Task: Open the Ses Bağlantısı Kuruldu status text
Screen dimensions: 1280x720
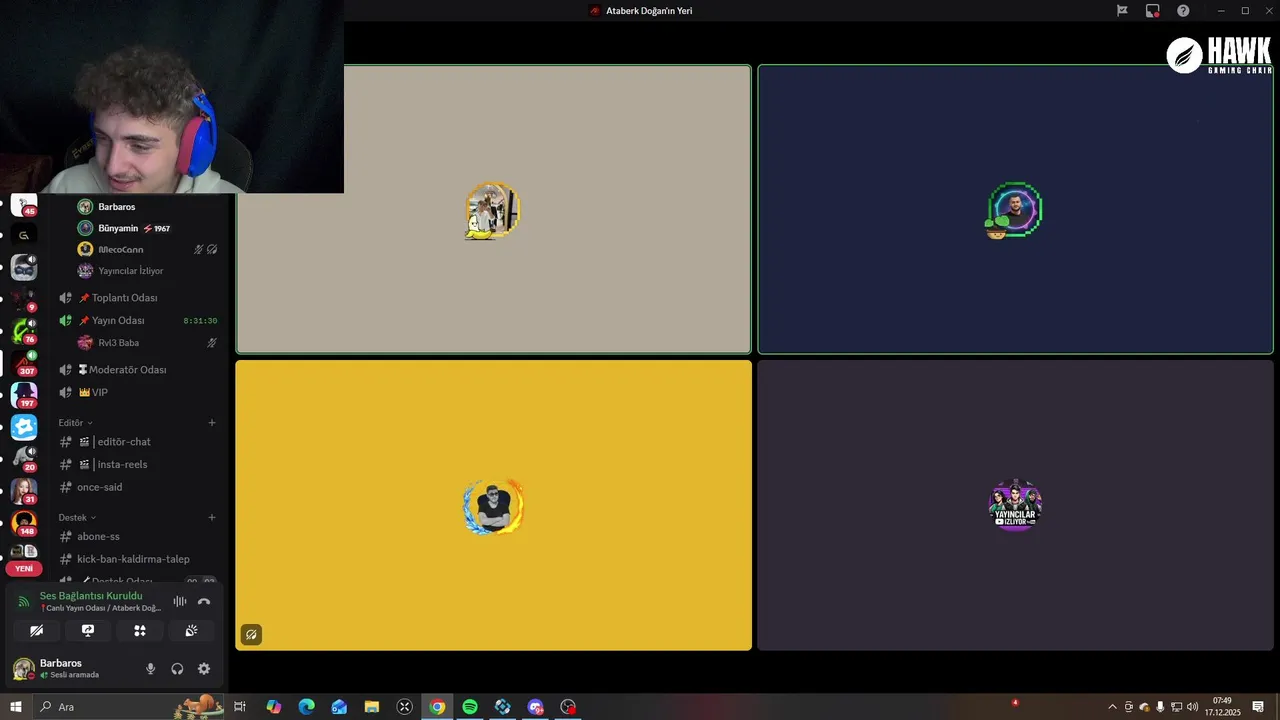Action: [91, 596]
